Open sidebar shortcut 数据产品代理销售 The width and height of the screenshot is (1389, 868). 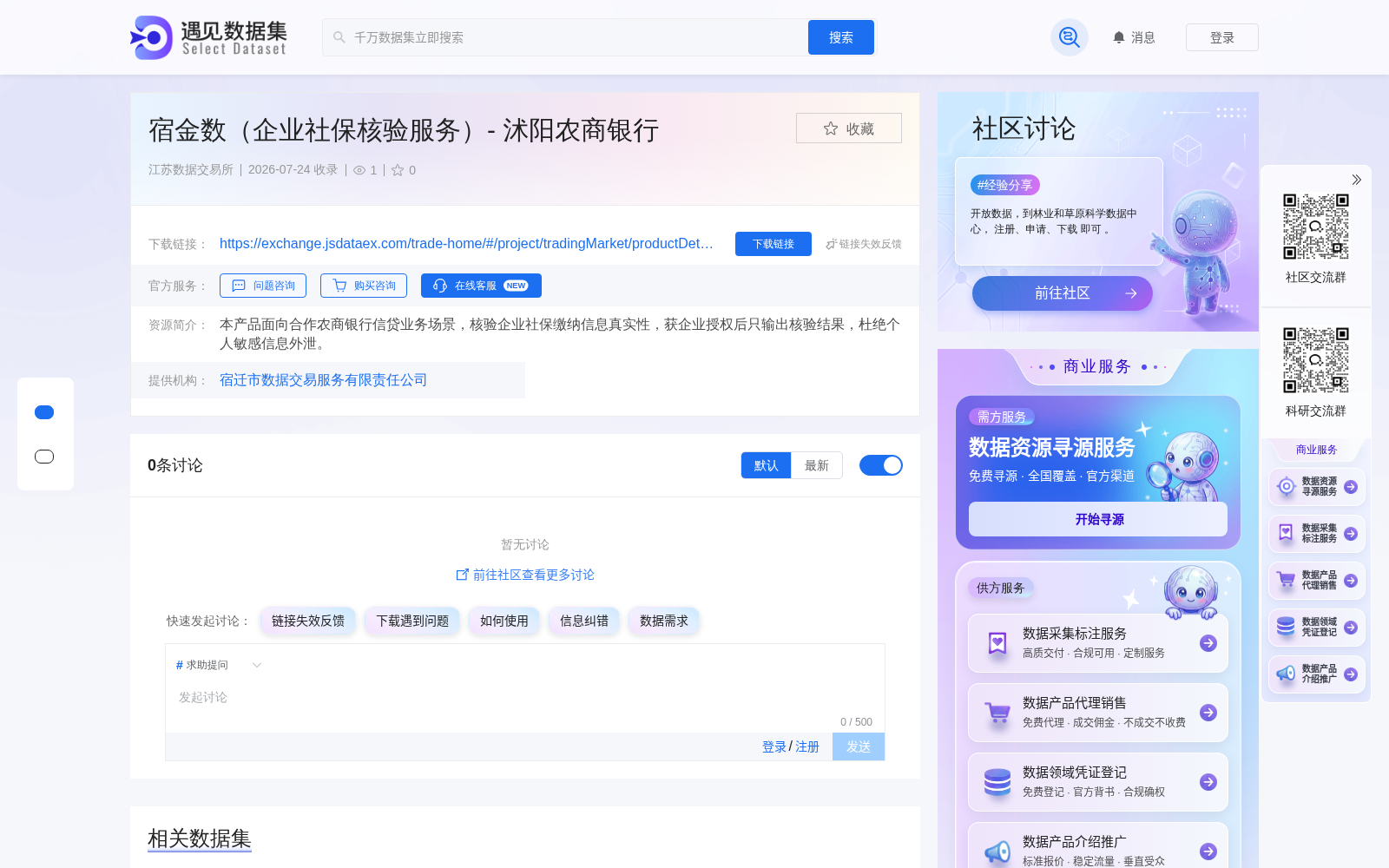(1317, 581)
